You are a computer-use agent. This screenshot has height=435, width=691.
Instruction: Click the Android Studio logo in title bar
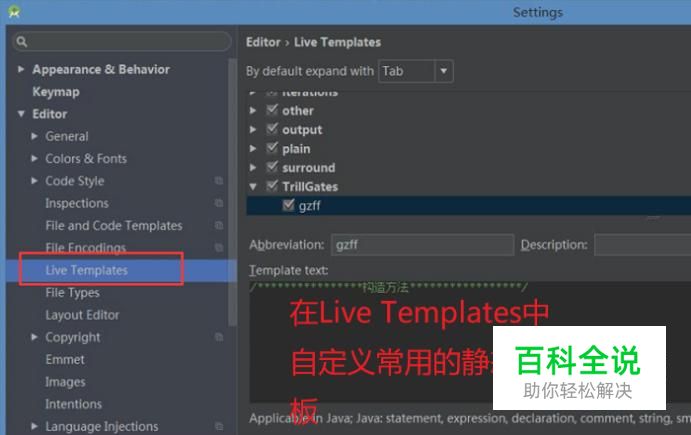pos(14,11)
